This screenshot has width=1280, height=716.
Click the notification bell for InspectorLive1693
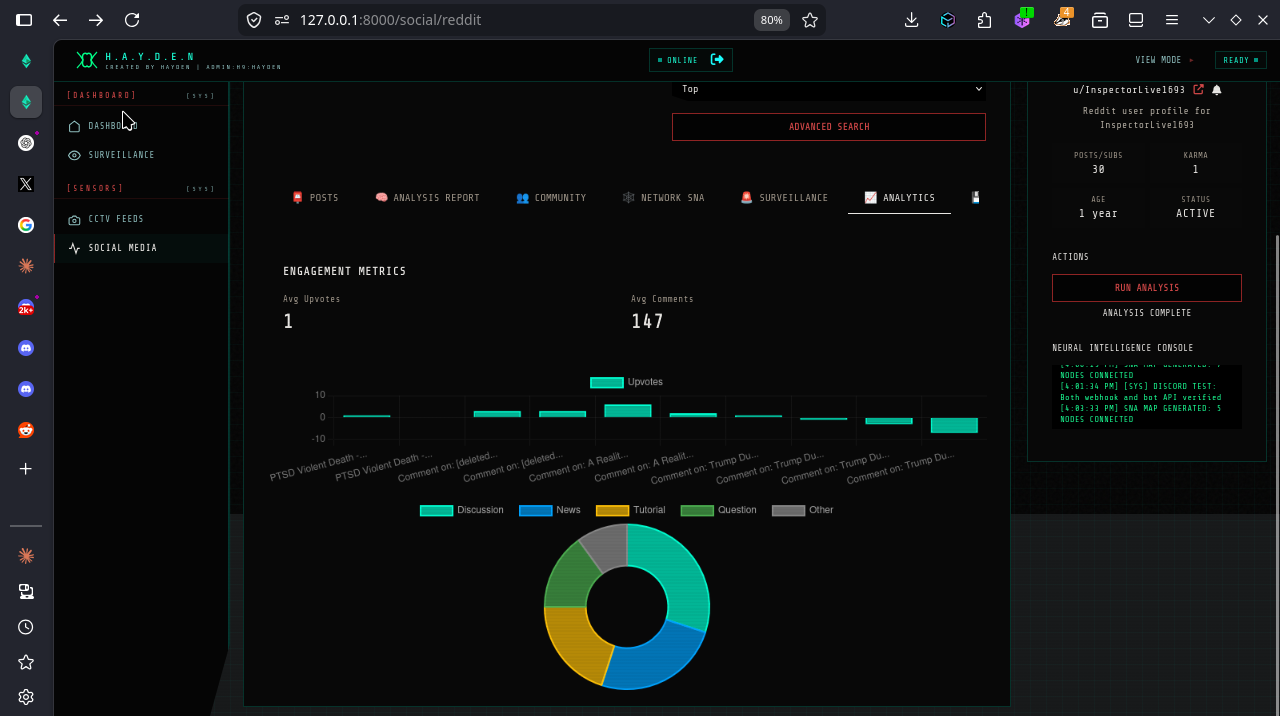coord(1217,89)
